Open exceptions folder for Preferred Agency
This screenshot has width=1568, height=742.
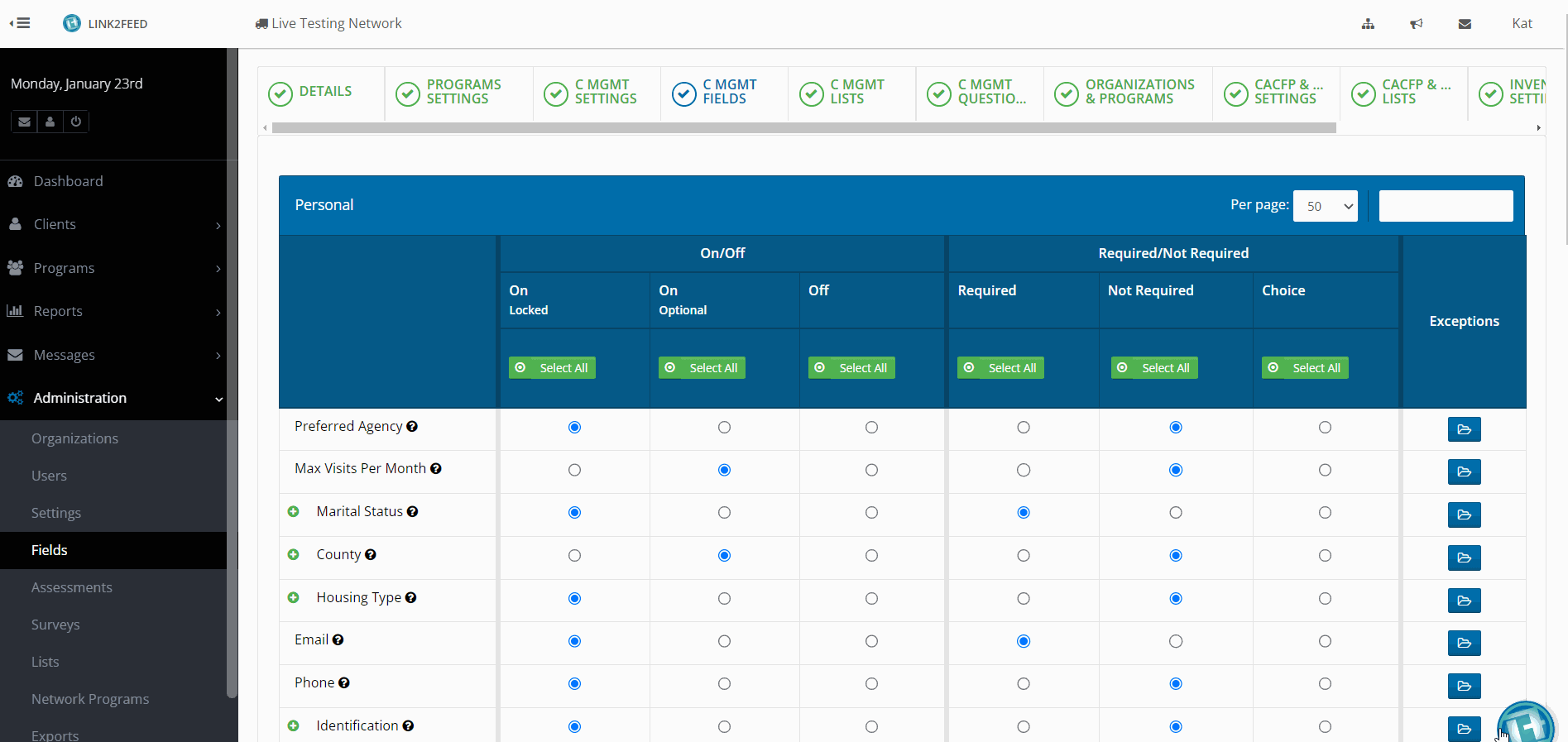pos(1464,429)
